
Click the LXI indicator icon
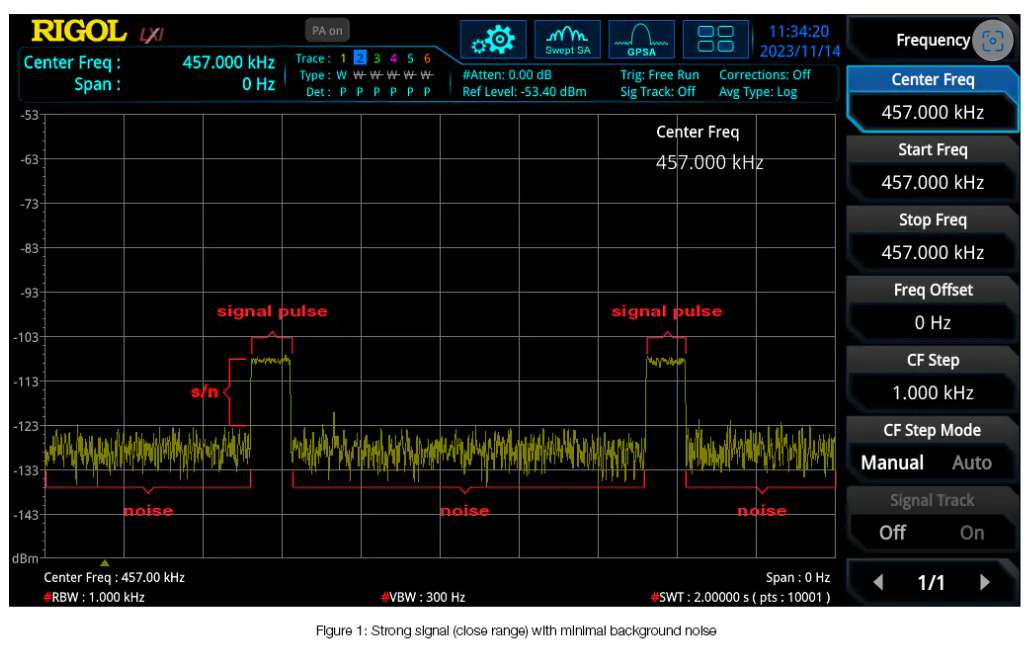click(151, 35)
